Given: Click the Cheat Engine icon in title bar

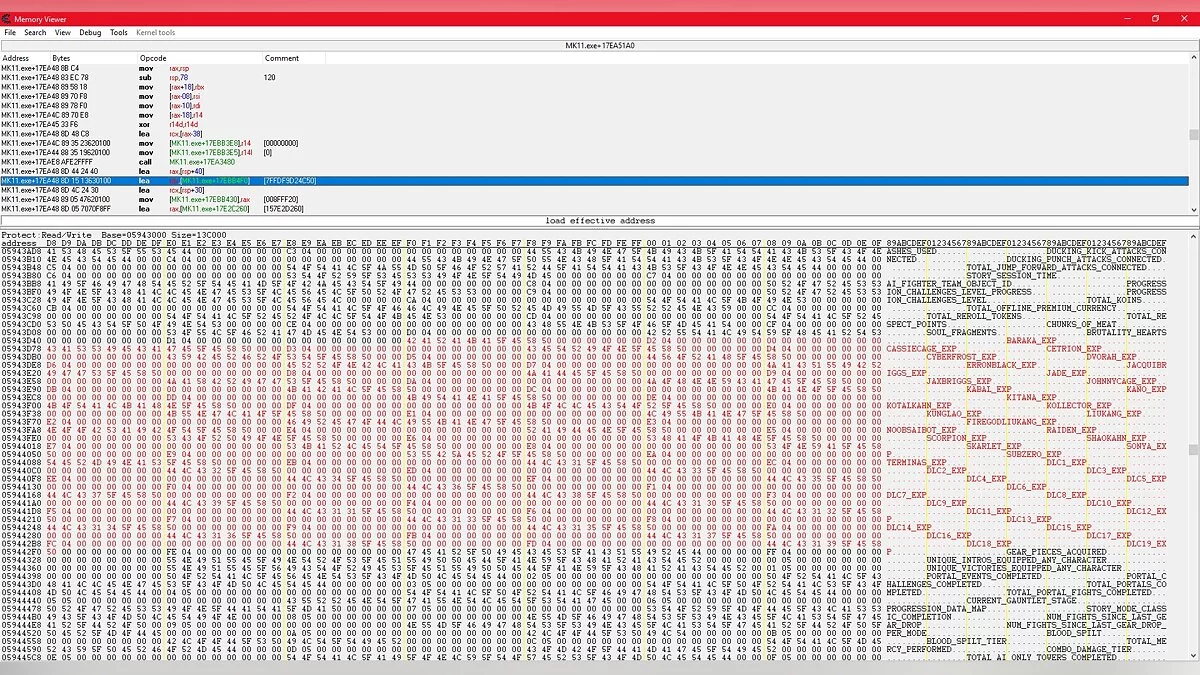Looking at the screenshot, I should (x=8, y=18).
